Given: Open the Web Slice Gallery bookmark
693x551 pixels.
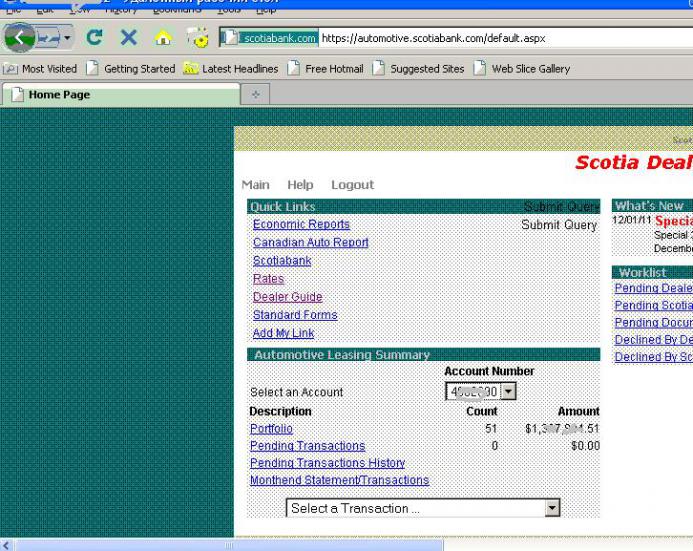Looking at the screenshot, I should tap(522, 69).
